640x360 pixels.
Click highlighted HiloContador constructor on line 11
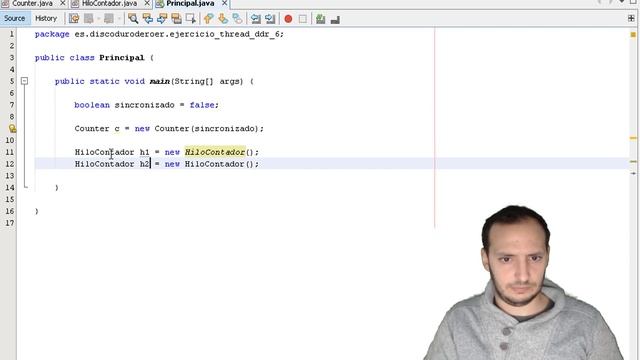tap(215, 152)
